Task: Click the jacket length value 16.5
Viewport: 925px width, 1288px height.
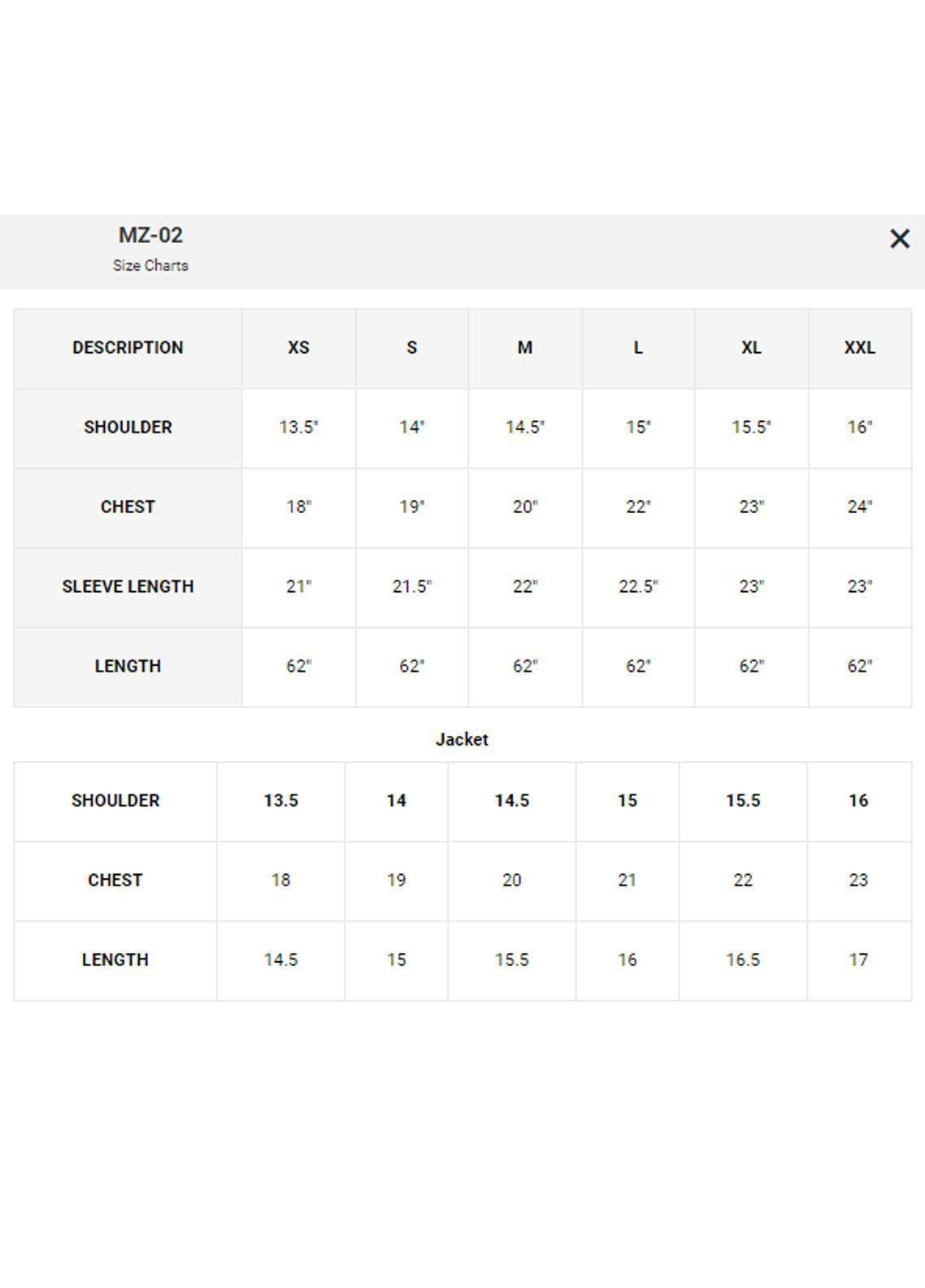Action: (743, 960)
